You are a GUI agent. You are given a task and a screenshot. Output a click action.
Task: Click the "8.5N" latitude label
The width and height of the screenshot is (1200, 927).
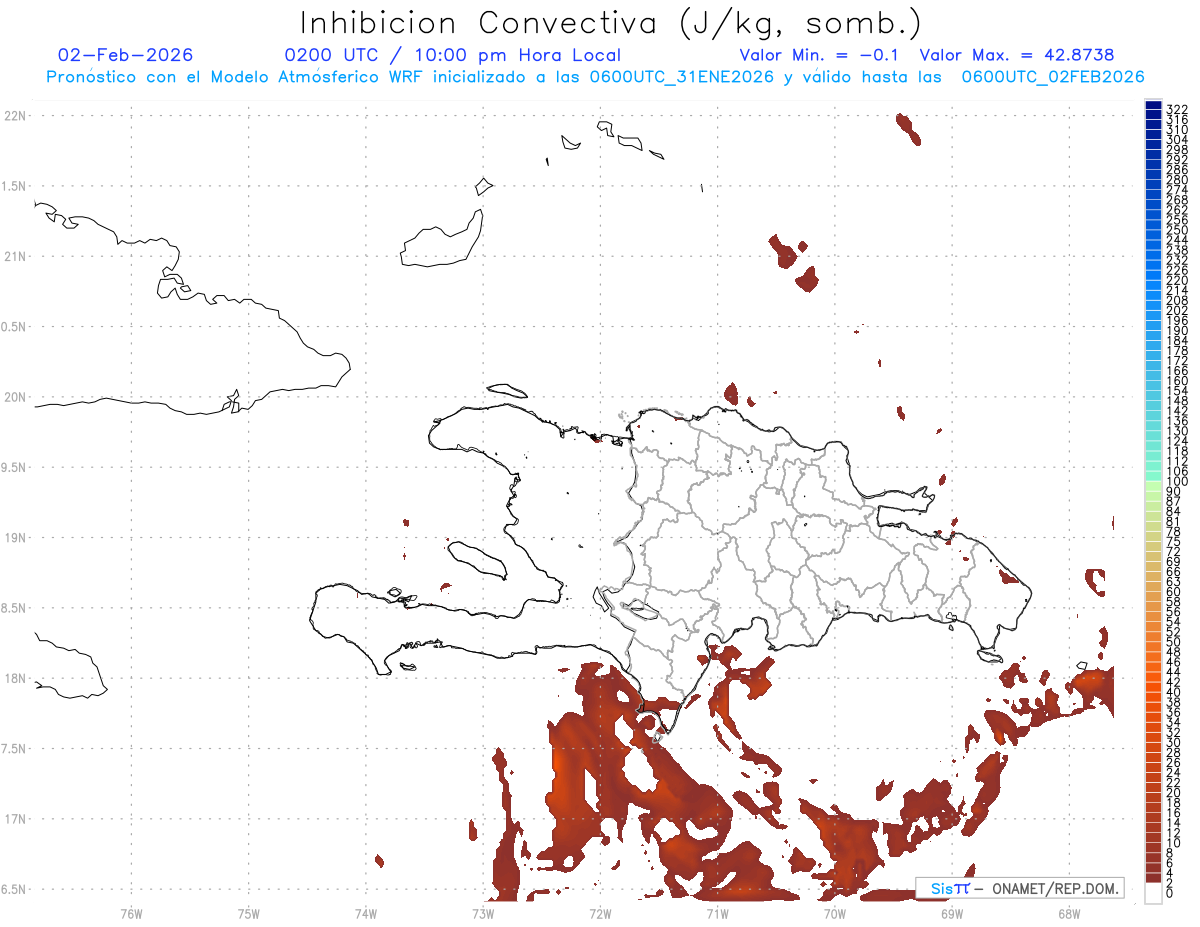click(x=15, y=608)
